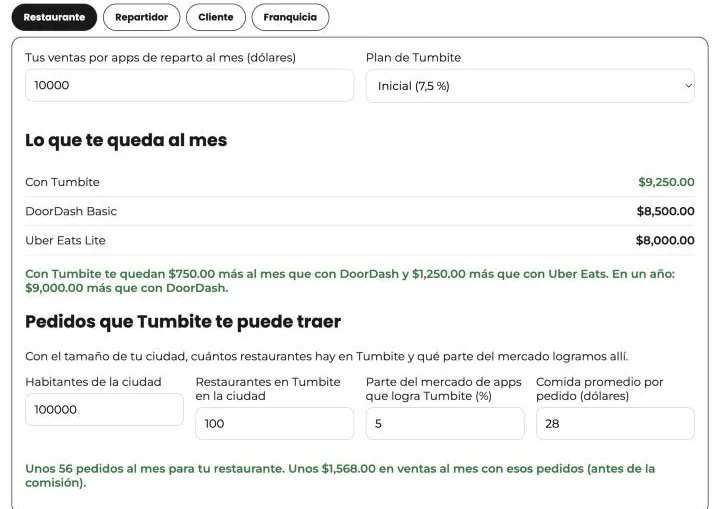Click the 'Restaurantes en Tumbite en la ciudad' label

pos(268,389)
